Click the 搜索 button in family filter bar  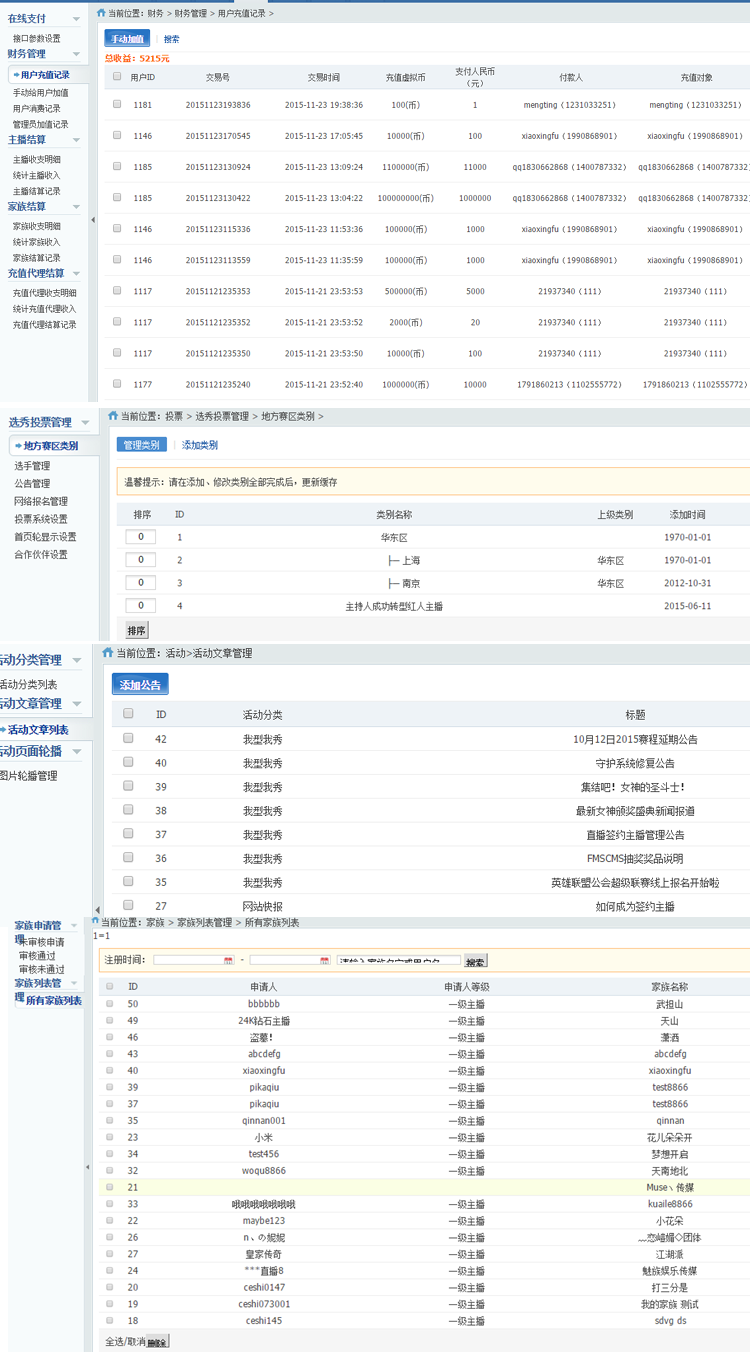[475, 961]
